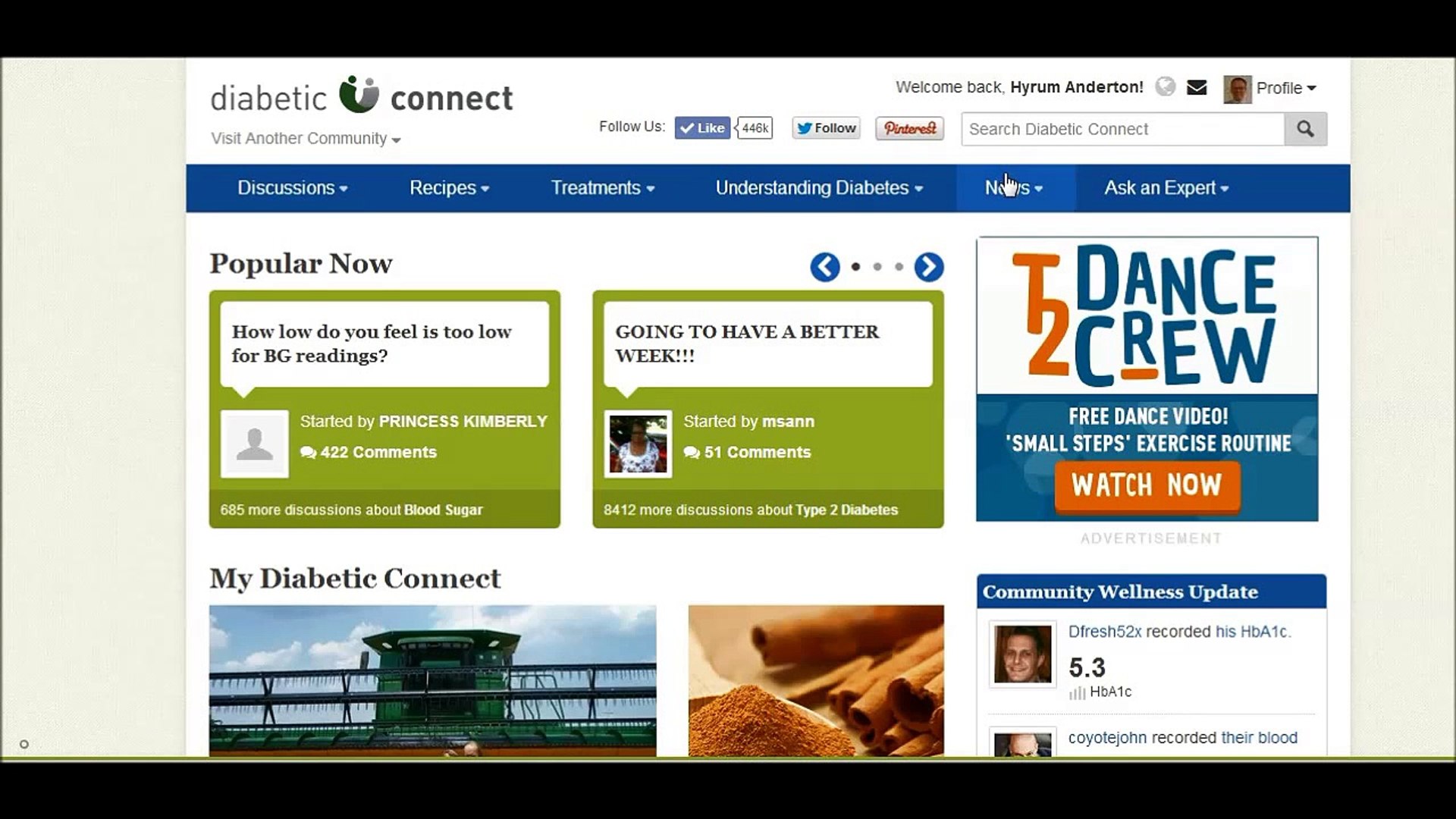Click the Search Diabetic Connect field
Image resolution: width=1456 pixels, height=819 pixels.
(x=1122, y=129)
